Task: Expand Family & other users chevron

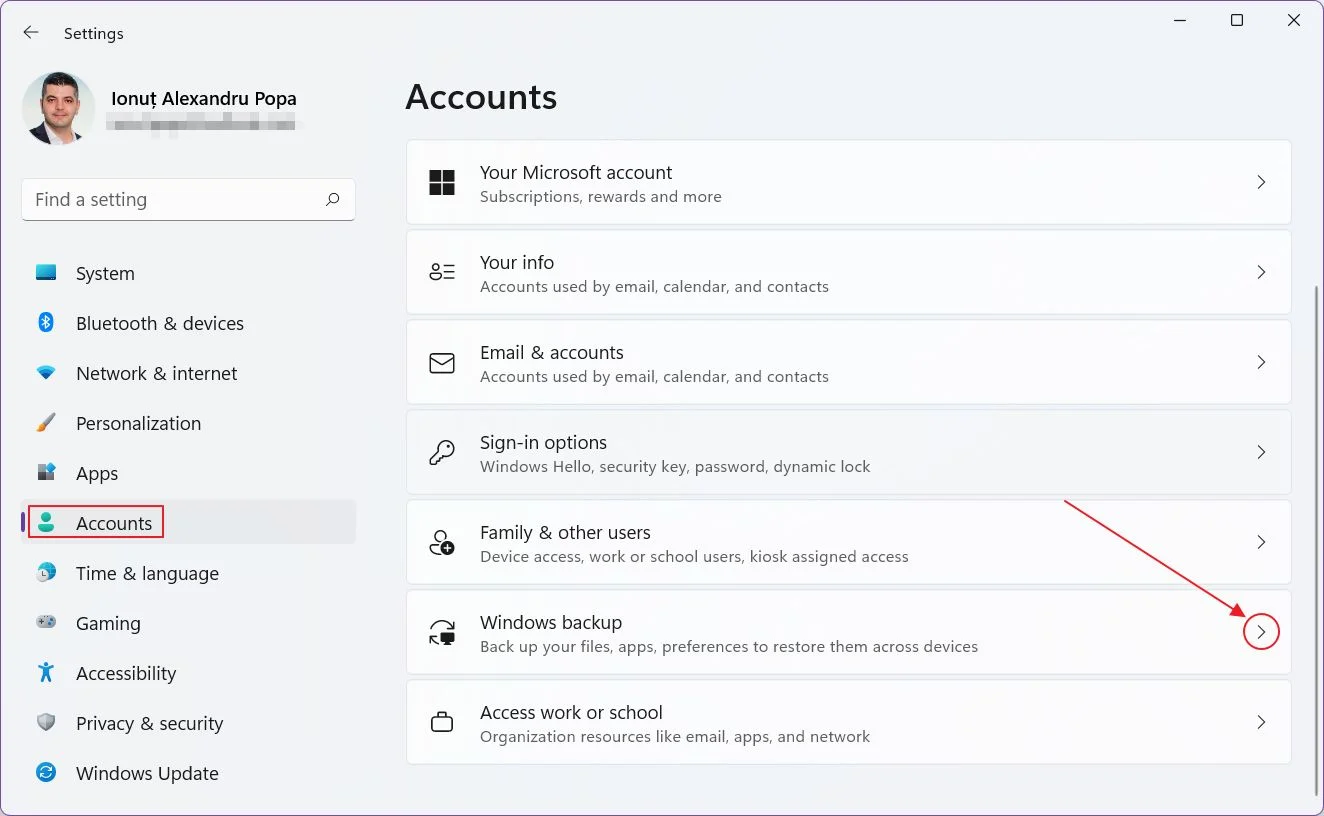Action: coord(1261,542)
